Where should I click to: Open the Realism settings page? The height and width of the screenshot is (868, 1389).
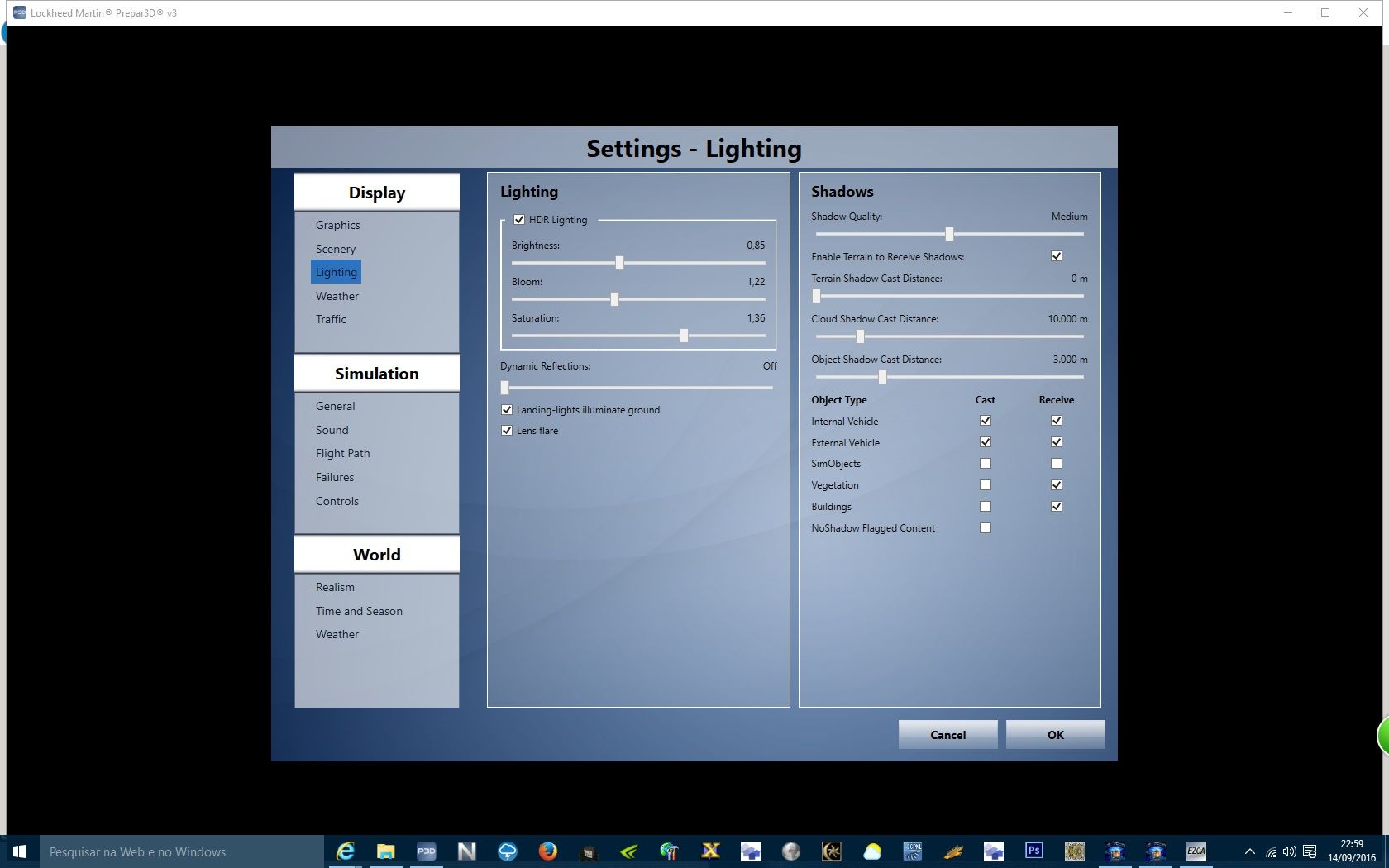(x=335, y=587)
